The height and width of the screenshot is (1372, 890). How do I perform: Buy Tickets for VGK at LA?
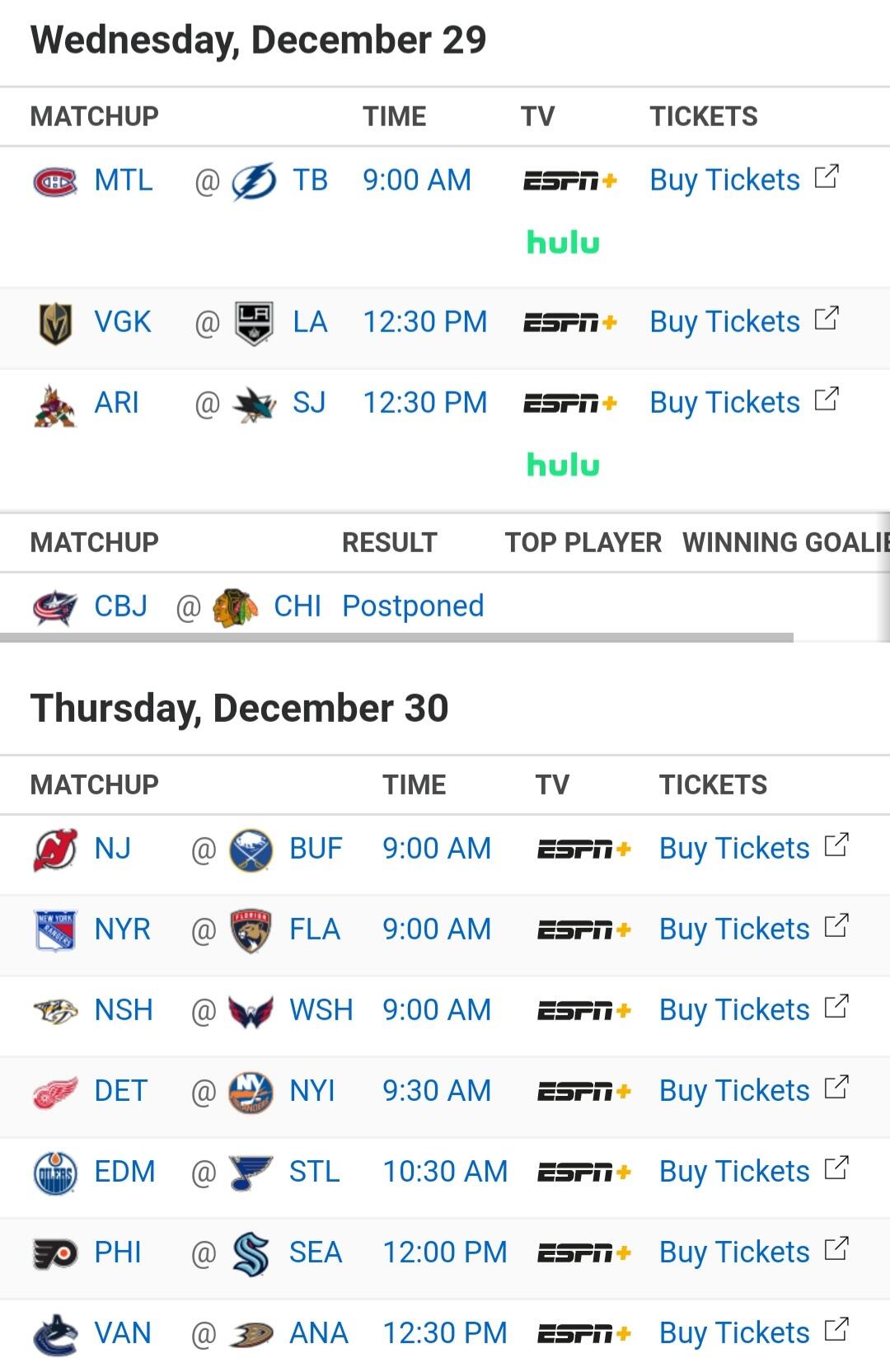(x=724, y=321)
